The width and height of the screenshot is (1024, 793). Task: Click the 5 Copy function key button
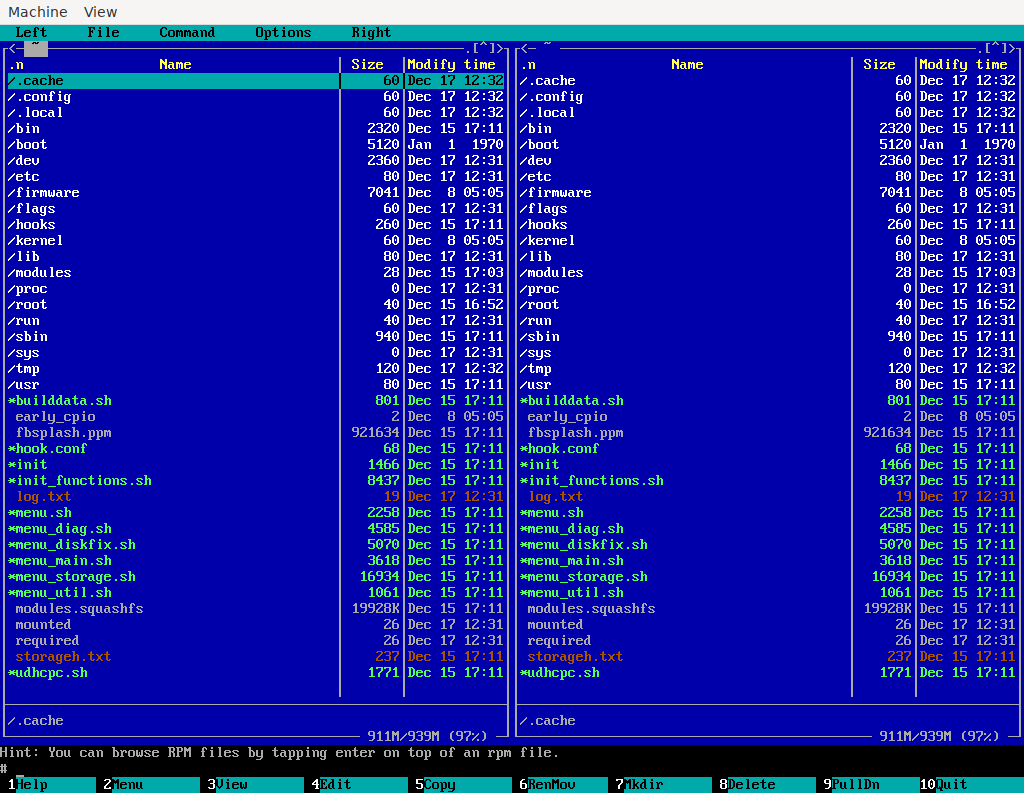point(466,785)
